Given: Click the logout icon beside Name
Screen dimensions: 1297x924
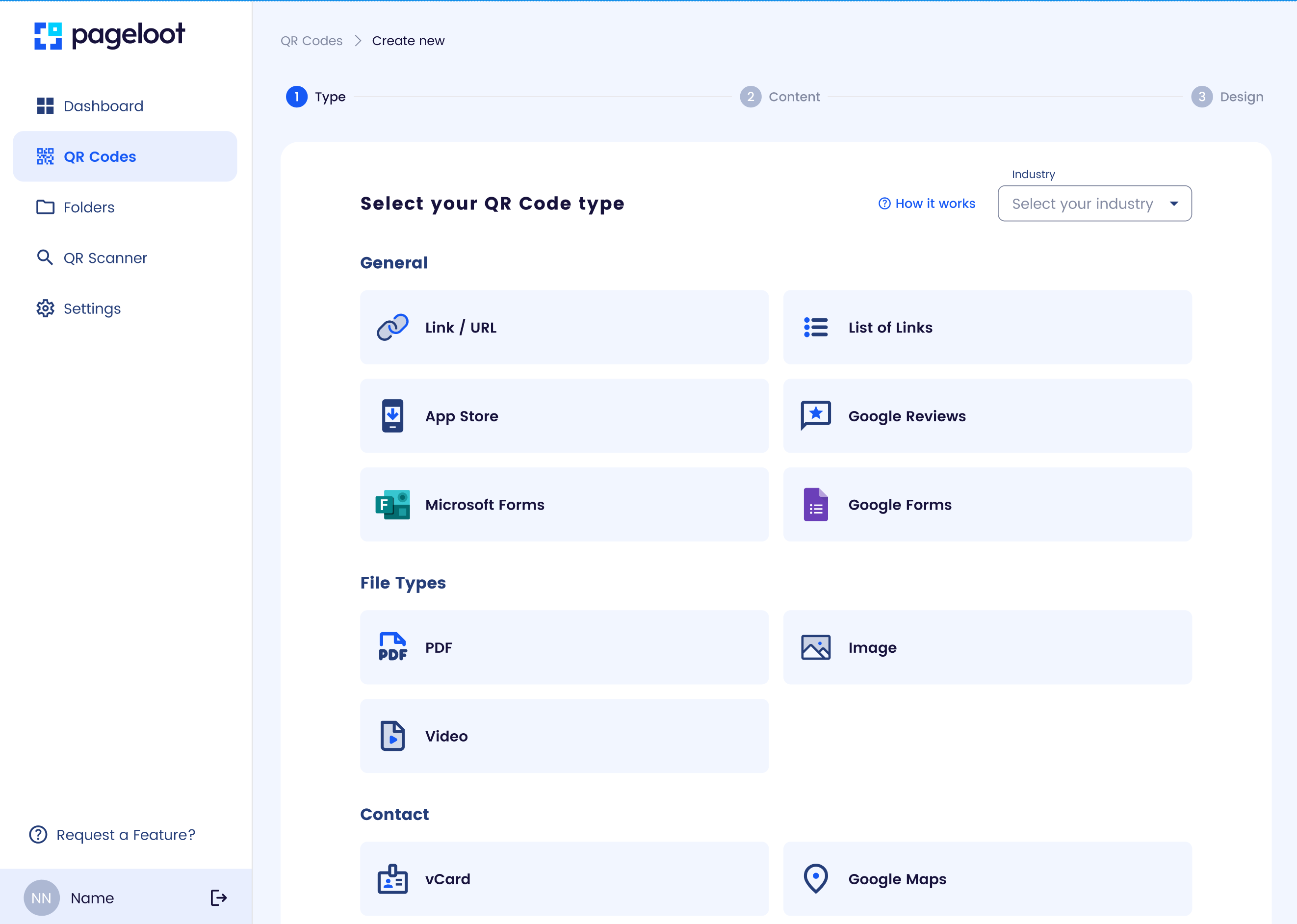Looking at the screenshot, I should [x=219, y=898].
